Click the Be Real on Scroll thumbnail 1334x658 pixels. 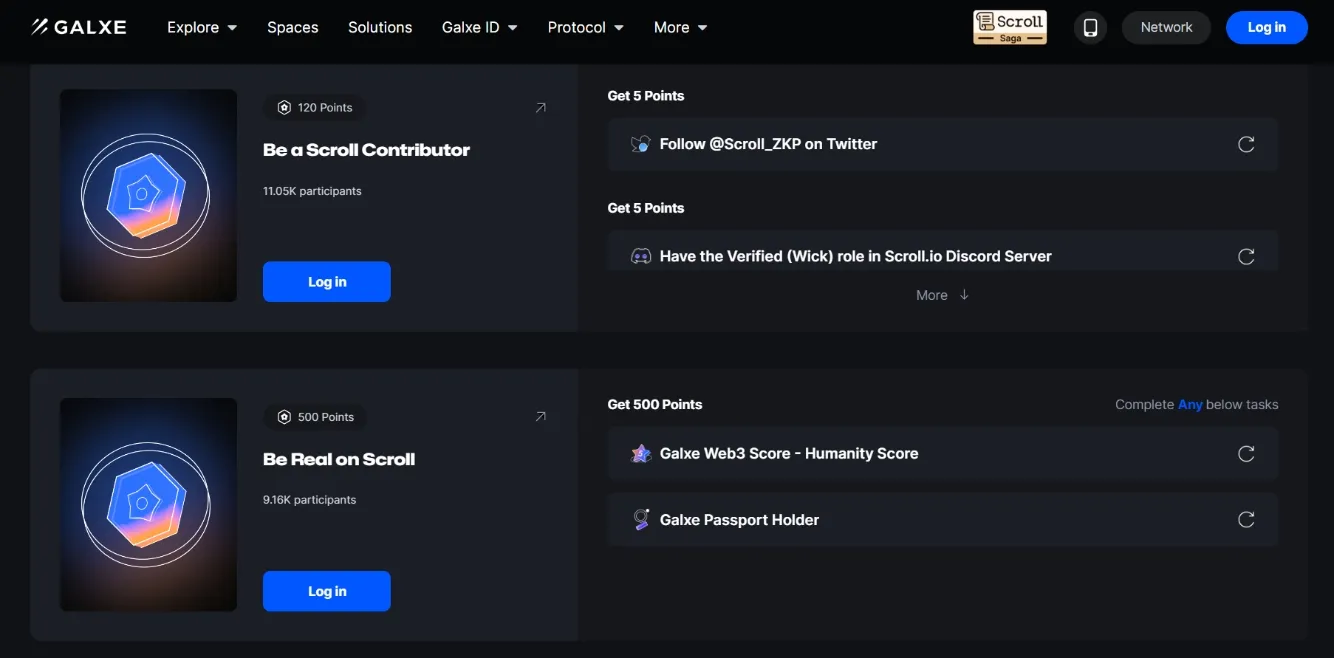pos(148,505)
